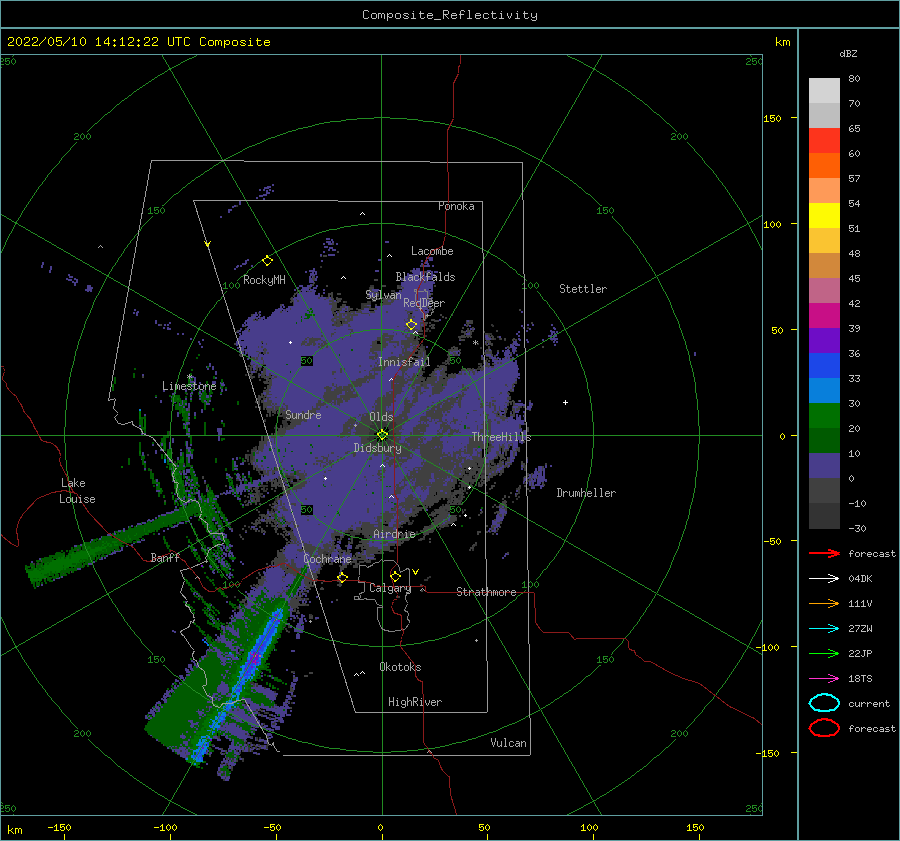The height and width of the screenshot is (841, 900).
Task: Click the Lacombe label
Action: click(x=432, y=251)
